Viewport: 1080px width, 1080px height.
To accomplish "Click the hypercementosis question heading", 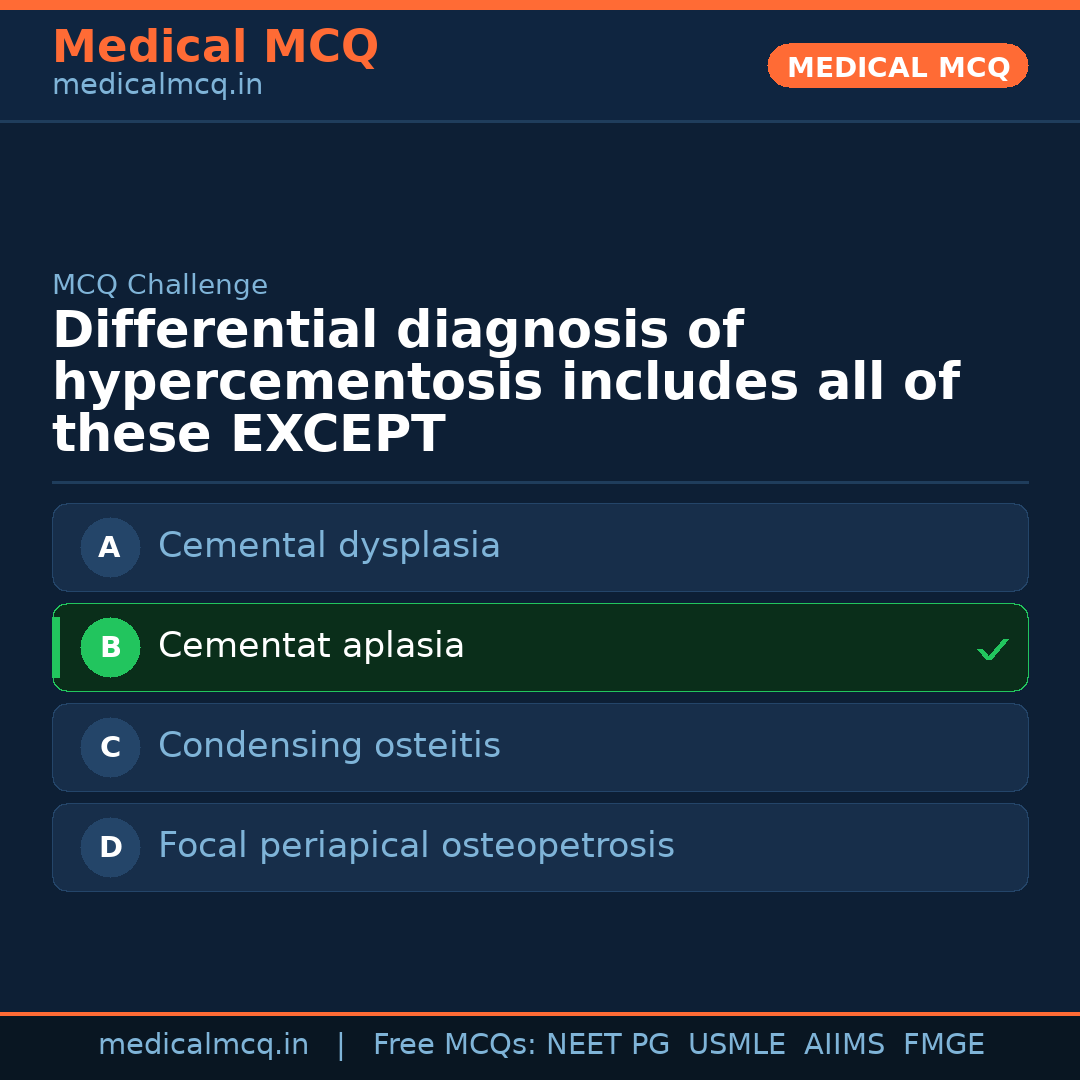I will pyautogui.click(x=505, y=382).
